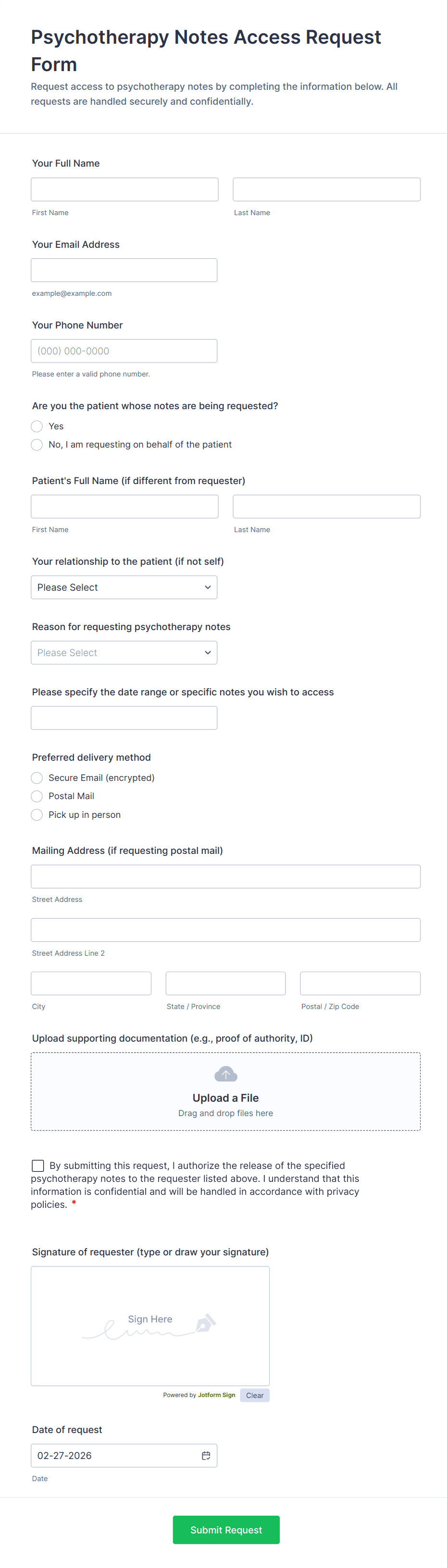Click the Street Address Line 2 field
Image resolution: width=447 pixels, height=1568 pixels.
(225, 929)
